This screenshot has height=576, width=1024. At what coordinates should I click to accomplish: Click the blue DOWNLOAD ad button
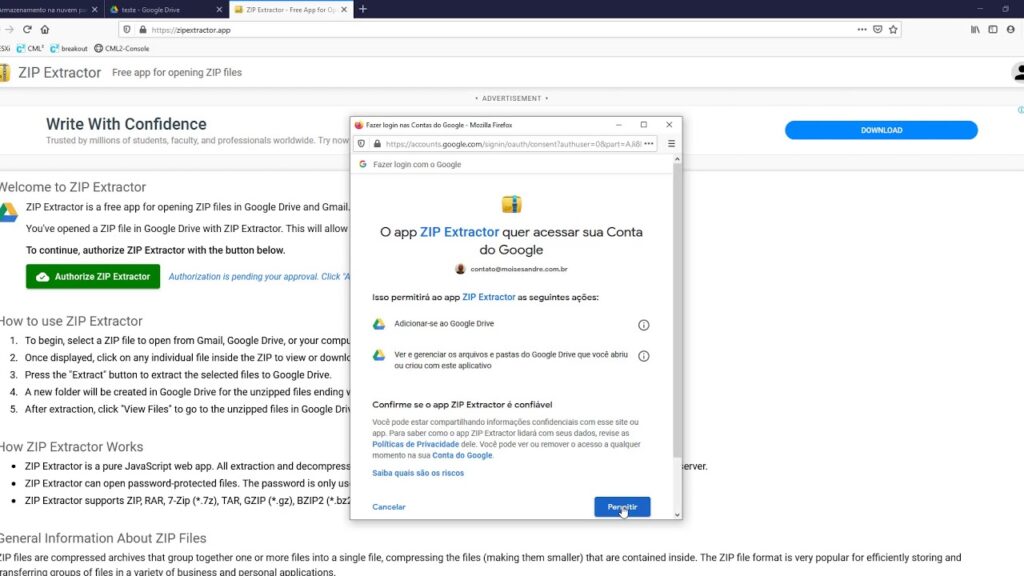[x=881, y=130]
